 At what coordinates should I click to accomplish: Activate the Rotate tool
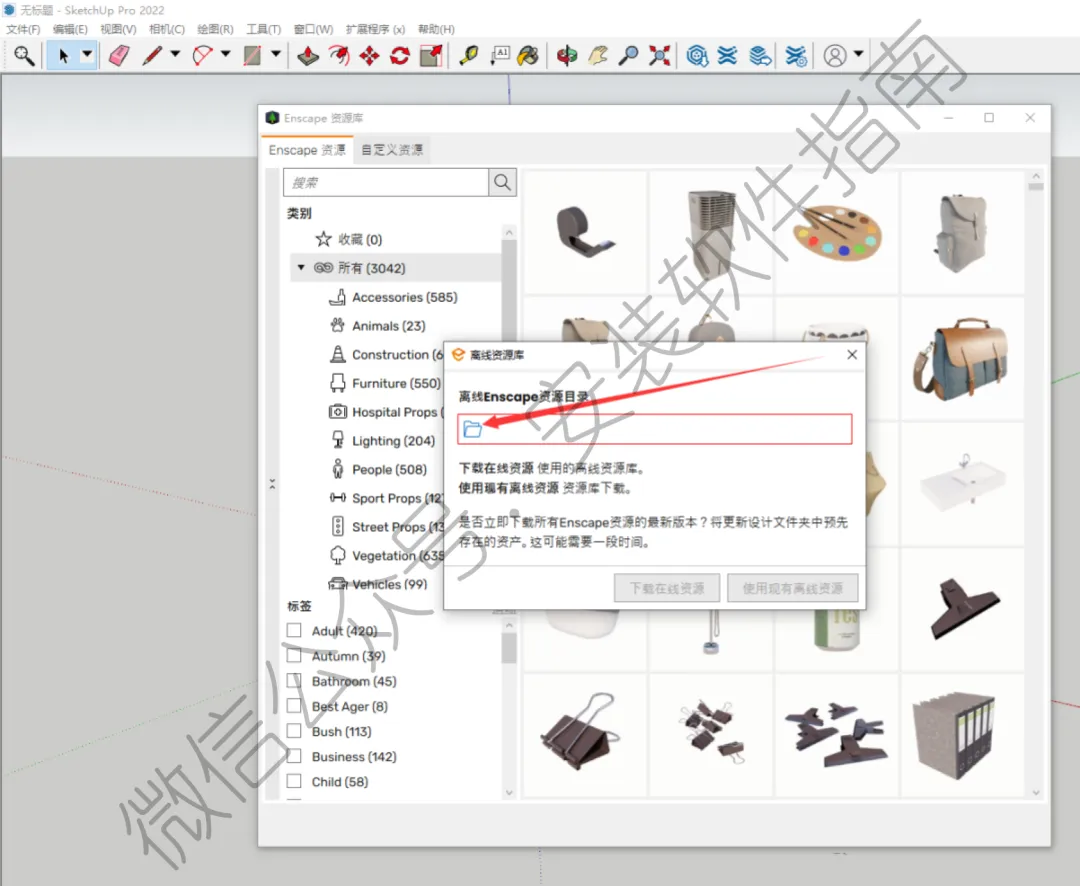[x=399, y=56]
